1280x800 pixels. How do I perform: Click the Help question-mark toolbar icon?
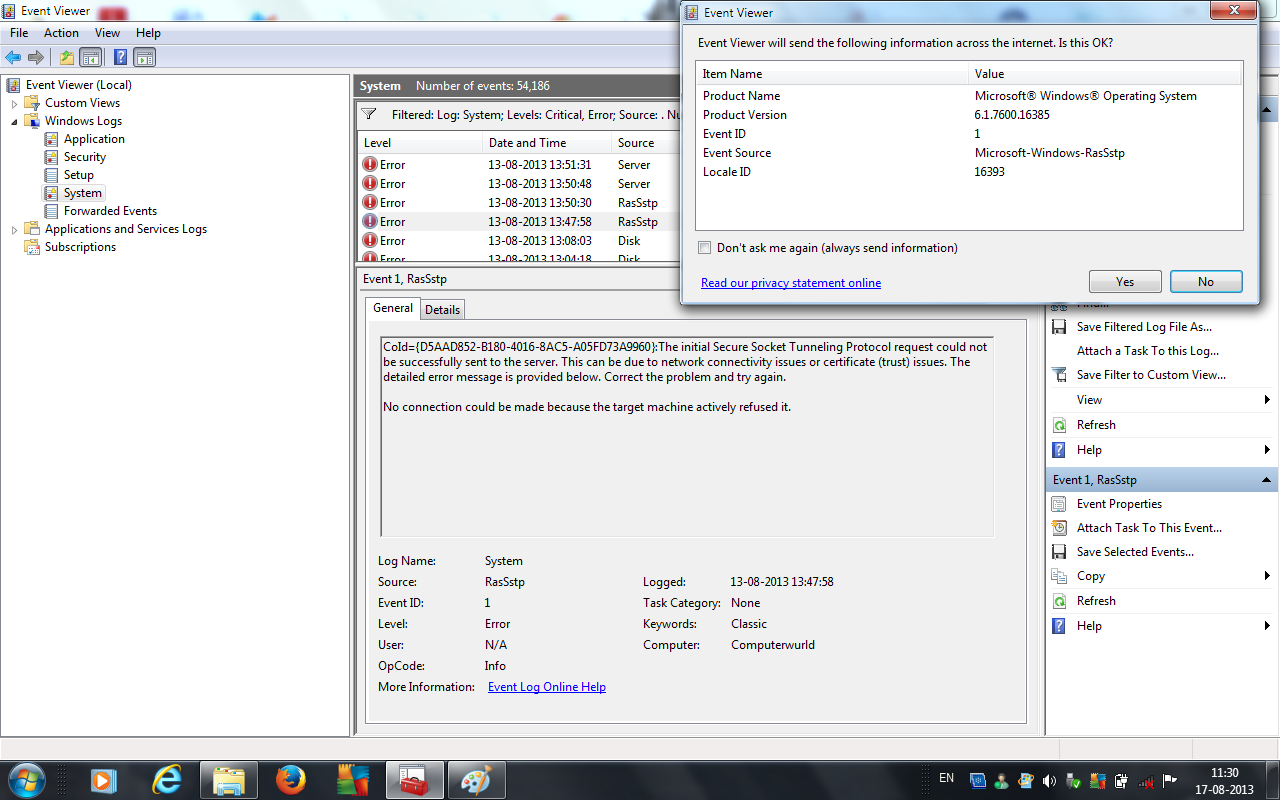coord(120,57)
